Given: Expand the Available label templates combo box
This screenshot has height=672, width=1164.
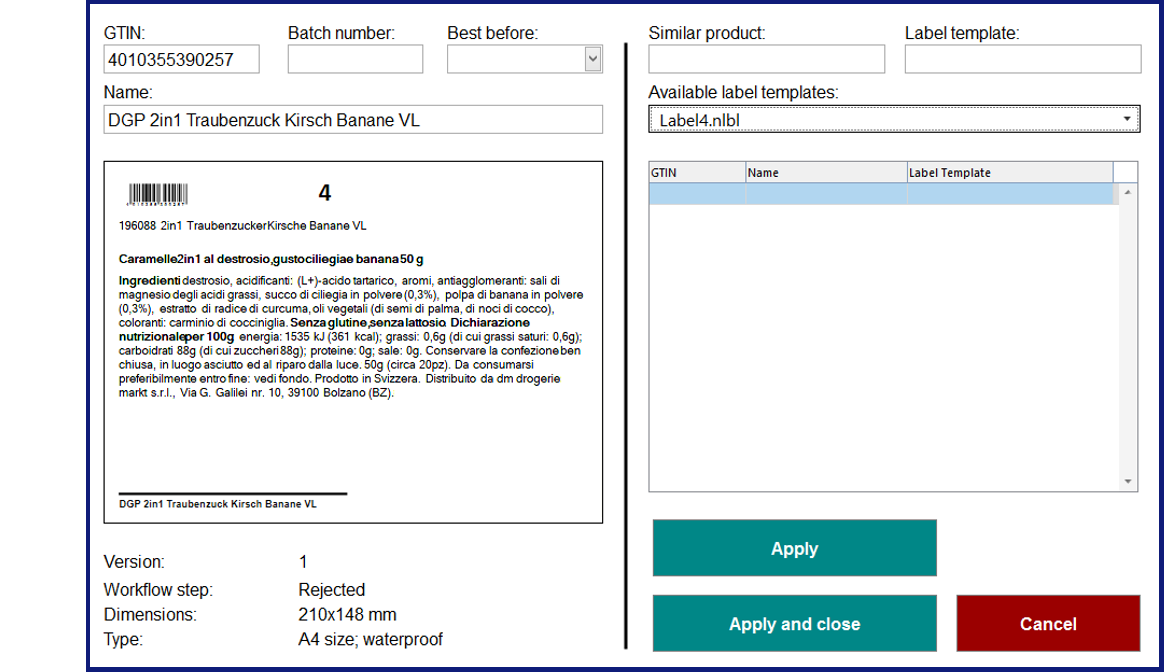Looking at the screenshot, I should [1128, 120].
